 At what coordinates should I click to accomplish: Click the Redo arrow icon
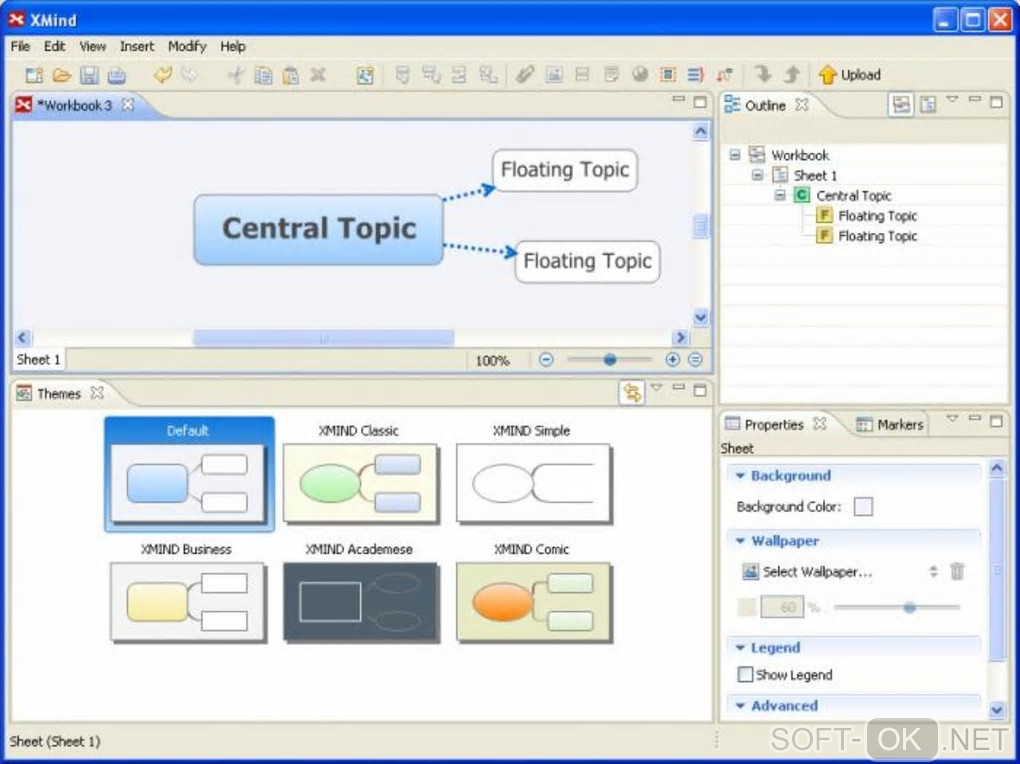pos(189,75)
